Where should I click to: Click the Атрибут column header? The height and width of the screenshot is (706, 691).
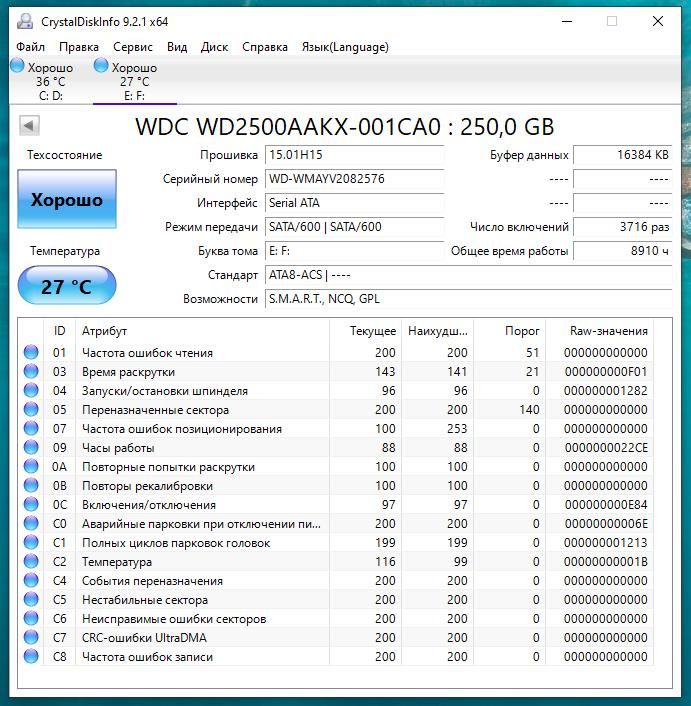point(203,331)
